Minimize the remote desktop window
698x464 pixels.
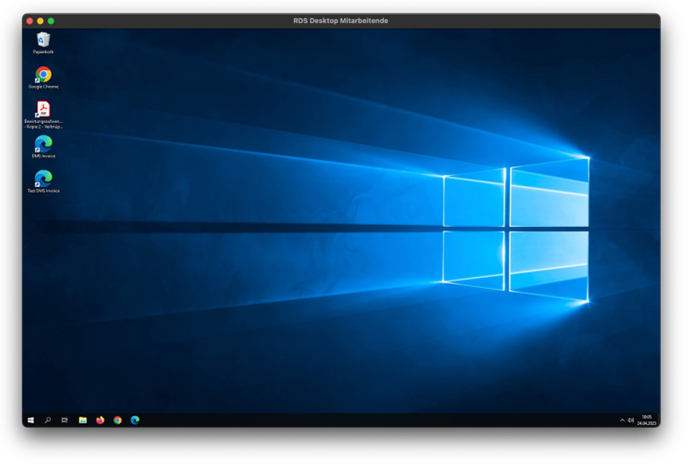click(x=40, y=20)
